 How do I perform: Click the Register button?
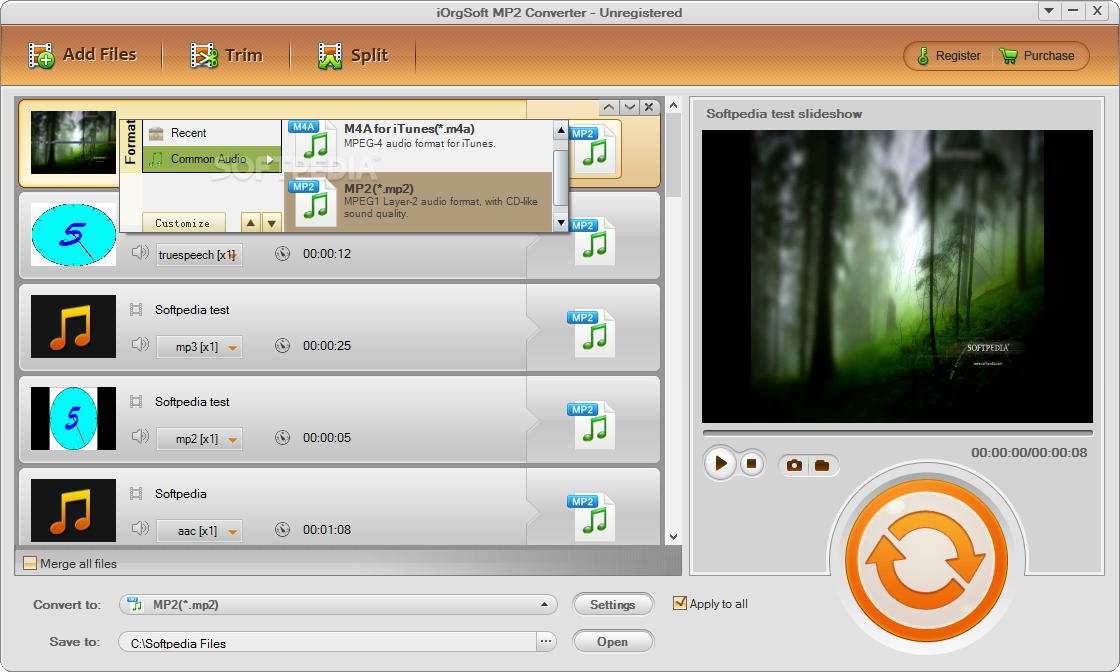pos(949,56)
